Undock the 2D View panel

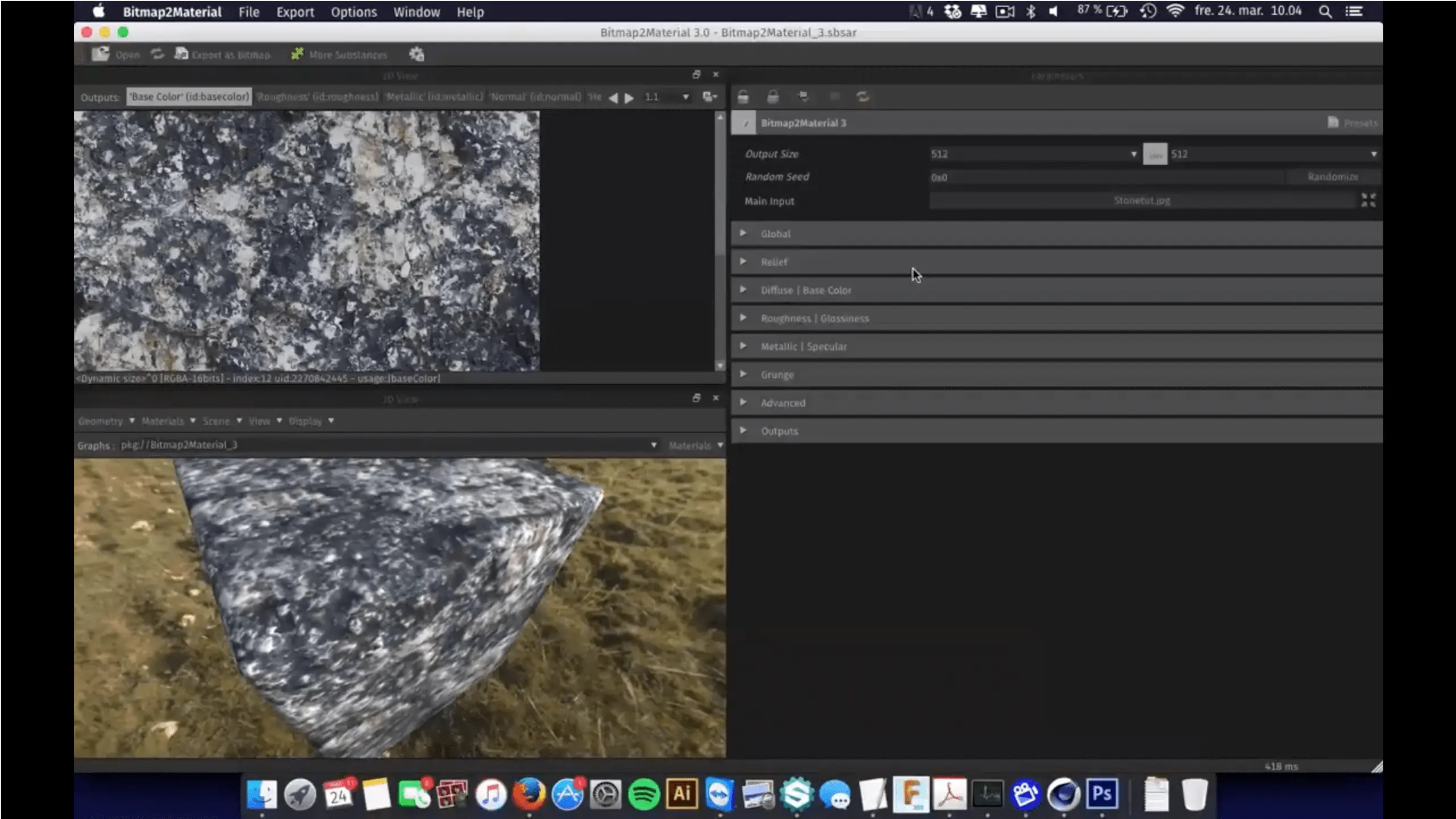coord(696,74)
